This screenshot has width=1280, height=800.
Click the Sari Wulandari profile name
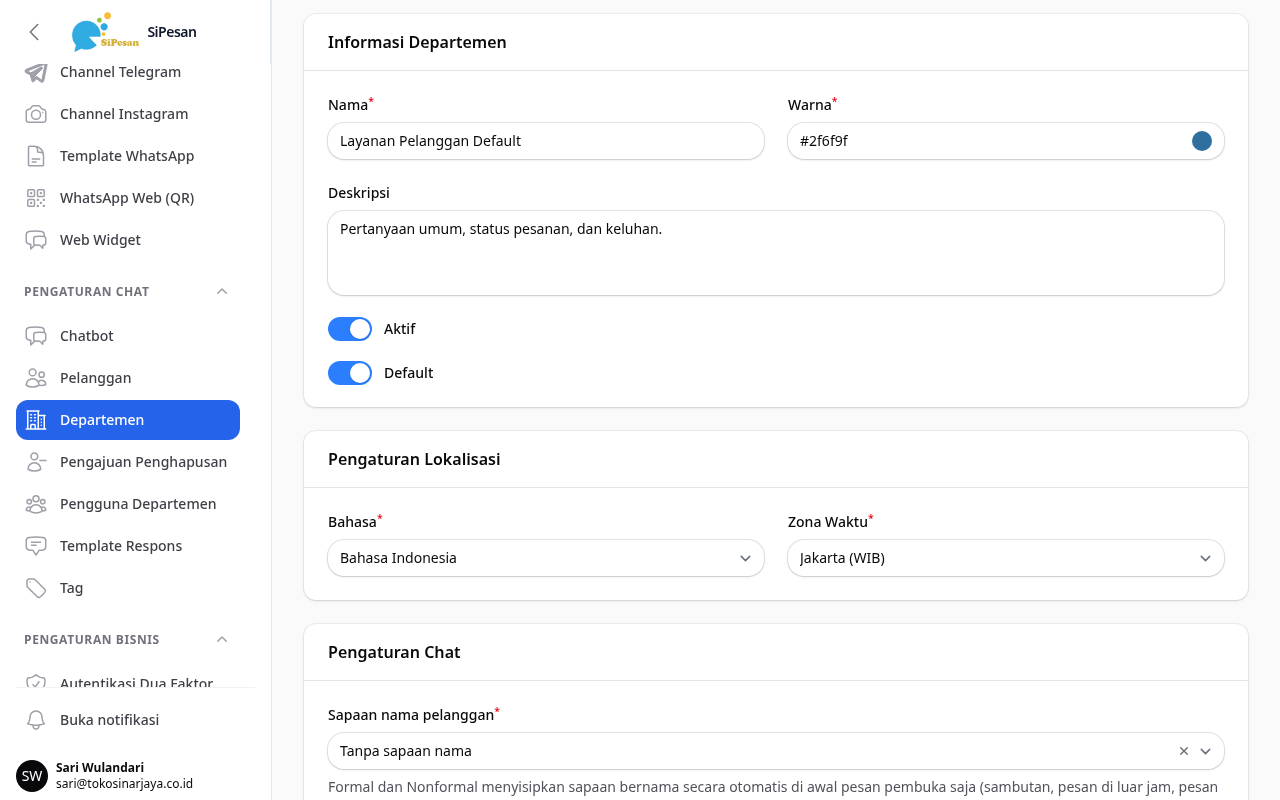point(100,767)
